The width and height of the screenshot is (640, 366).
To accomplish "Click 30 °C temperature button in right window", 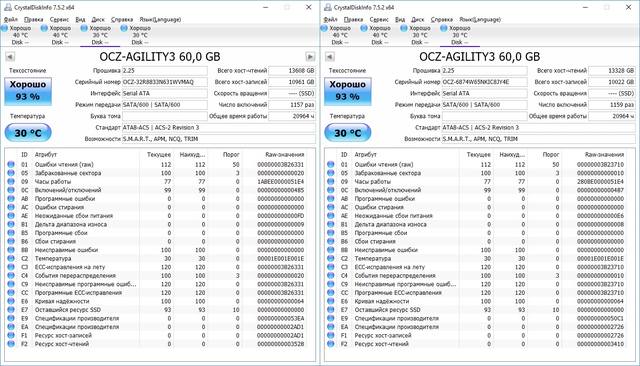I will pyautogui.click(x=348, y=133).
